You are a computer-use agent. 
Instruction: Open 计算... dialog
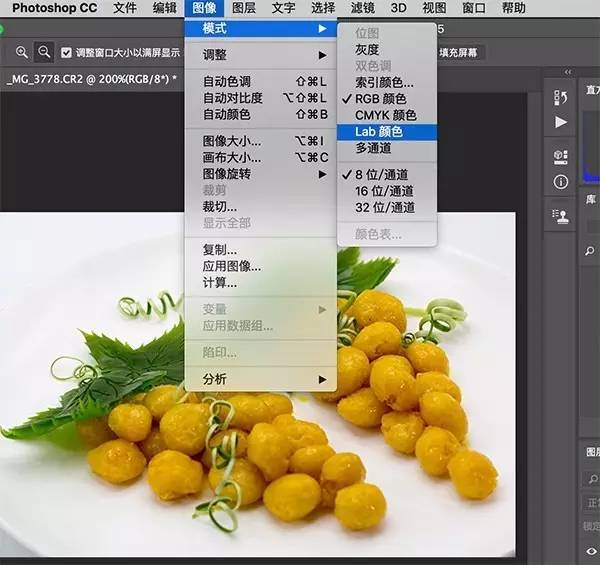click(x=261, y=283)
